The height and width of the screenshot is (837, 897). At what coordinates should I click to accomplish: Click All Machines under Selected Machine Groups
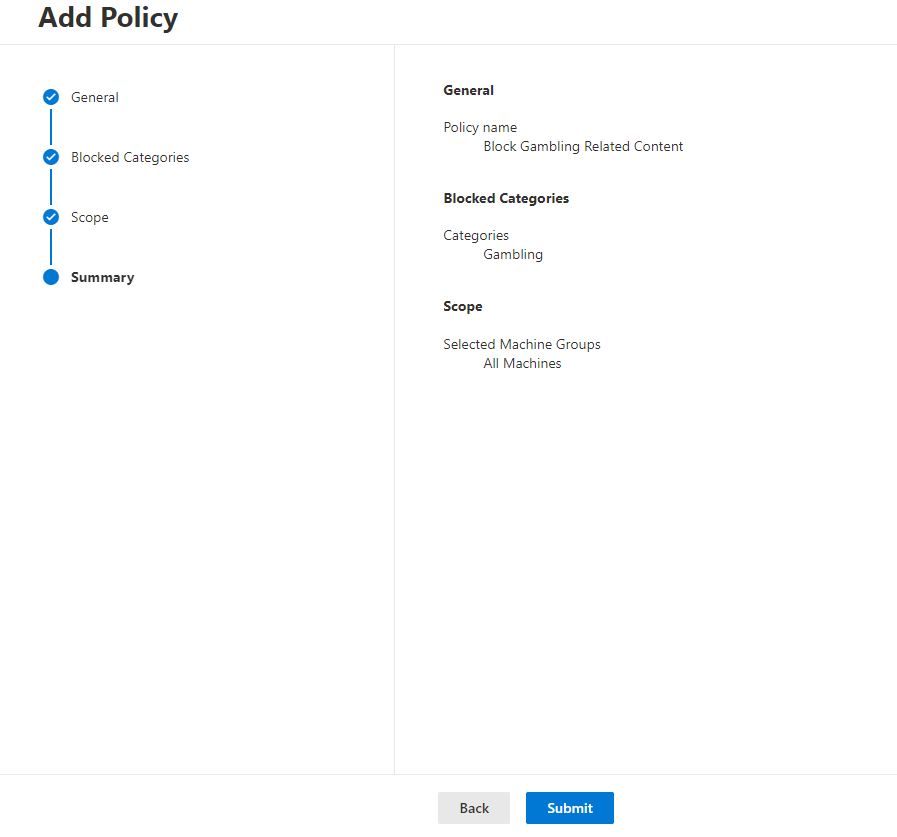point(522,363)
